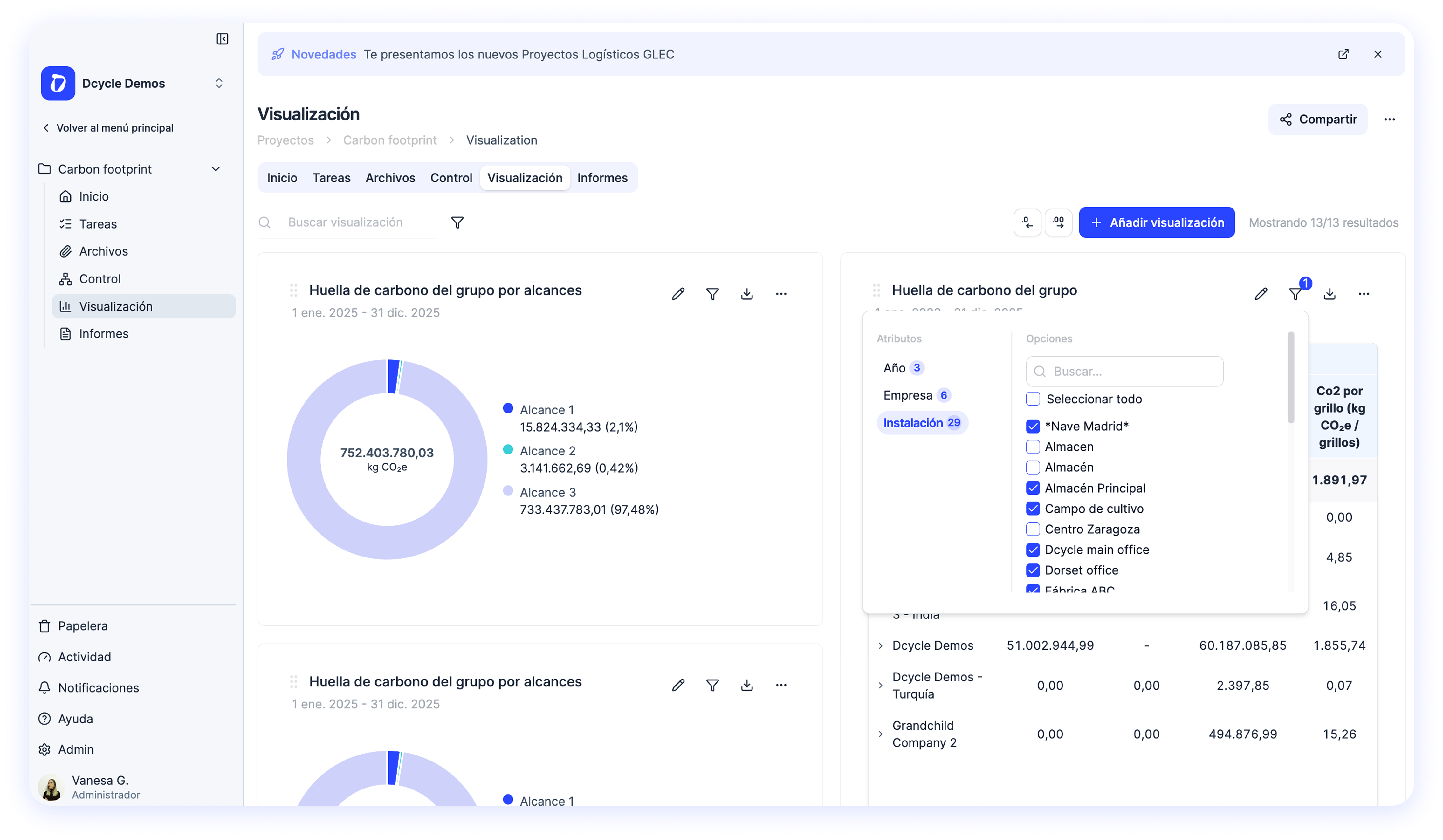
Task: Check the Almacen option
Action: coord(1033,447)
